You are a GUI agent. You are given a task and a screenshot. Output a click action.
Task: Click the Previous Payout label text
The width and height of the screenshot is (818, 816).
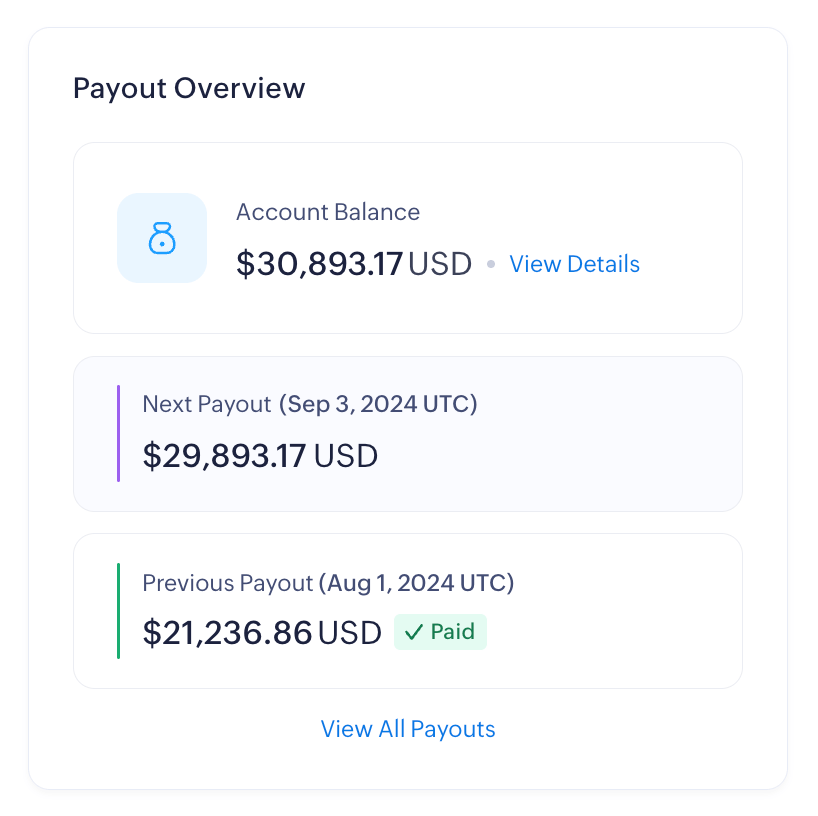[228, 583]
